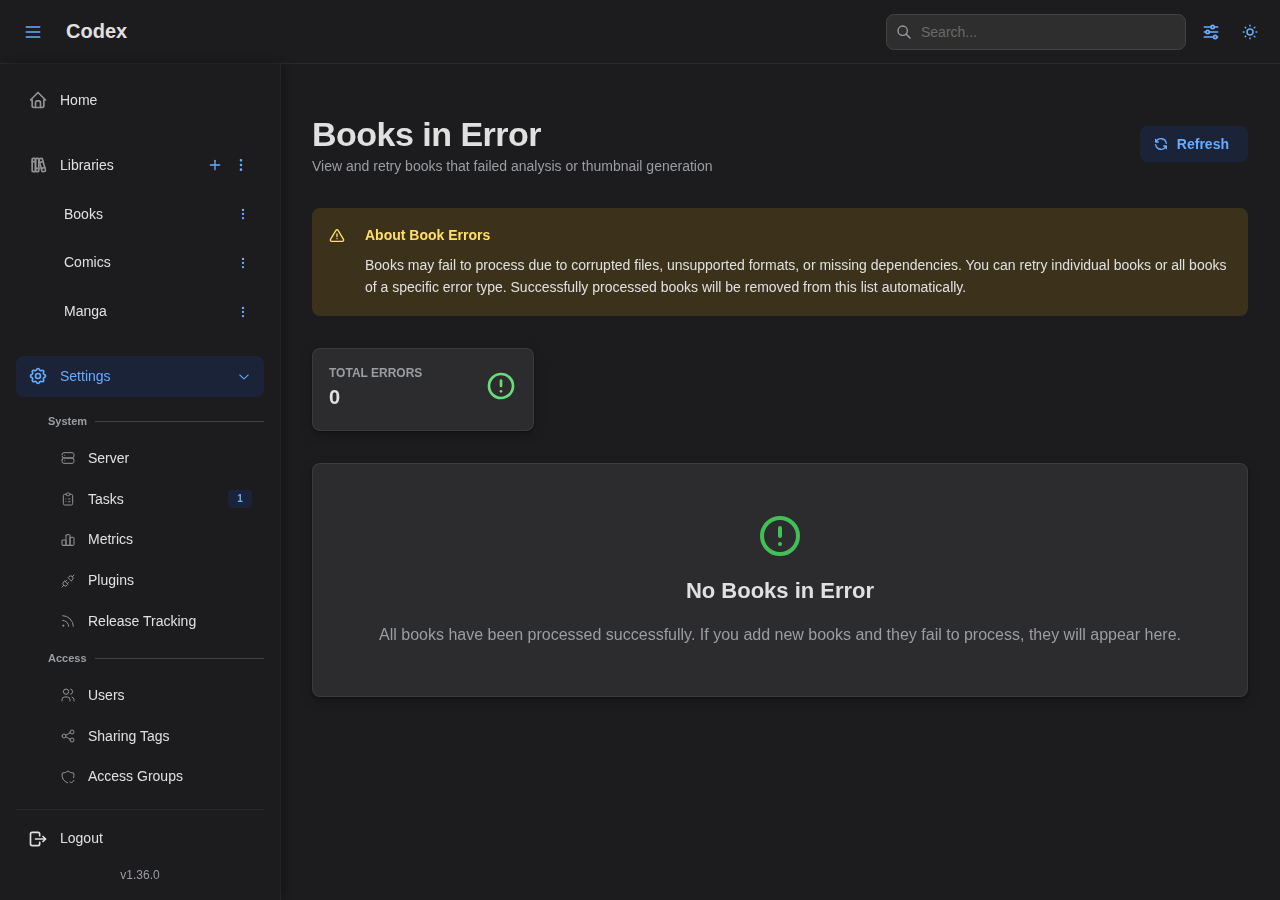Click the Logout door-arrow icon
Viewport: 1280px width, 900px height.
click(x=38, y=839)
